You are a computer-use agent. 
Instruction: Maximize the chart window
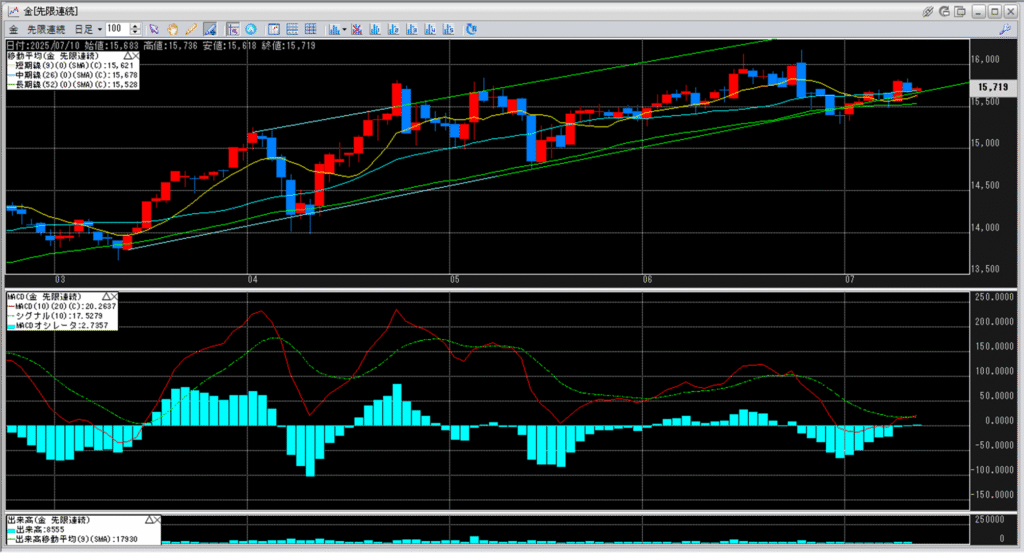coord(994,11)
